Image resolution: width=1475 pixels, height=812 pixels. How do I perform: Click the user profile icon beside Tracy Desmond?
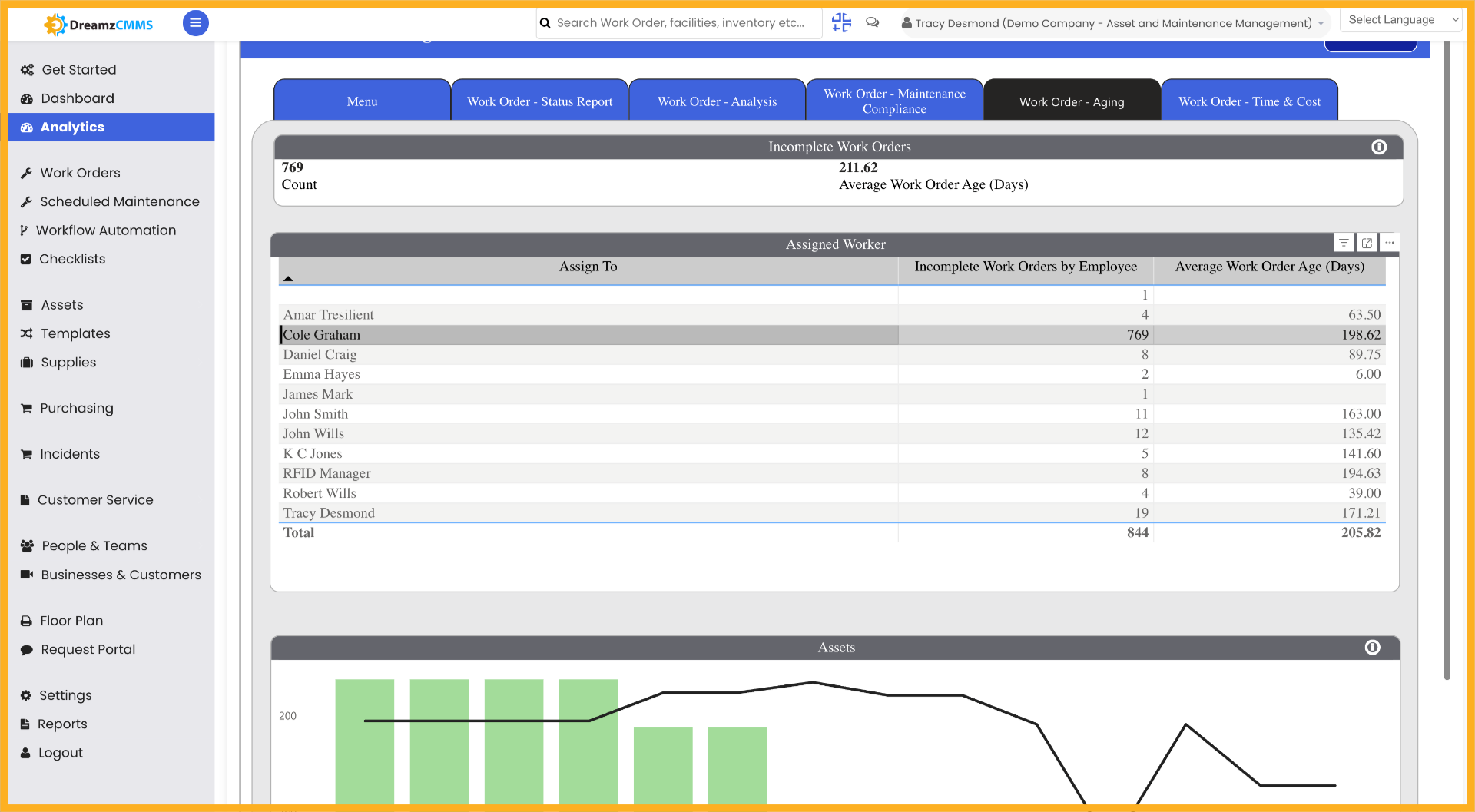(x=907, y=23)
